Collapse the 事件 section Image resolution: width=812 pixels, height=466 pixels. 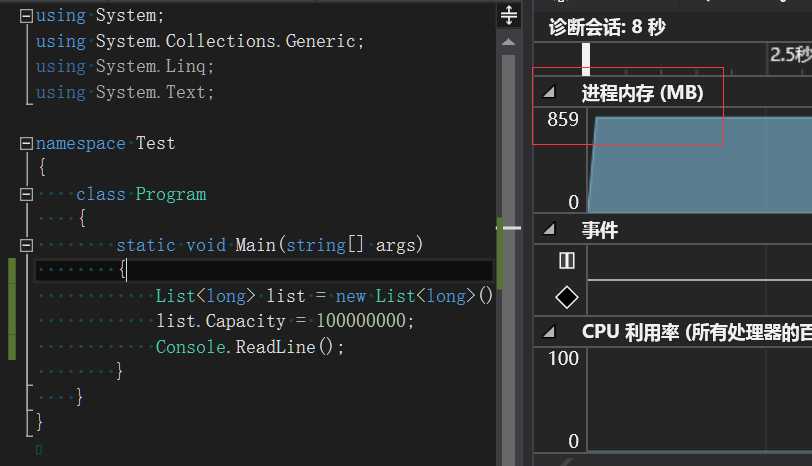(x=549, y=228)
